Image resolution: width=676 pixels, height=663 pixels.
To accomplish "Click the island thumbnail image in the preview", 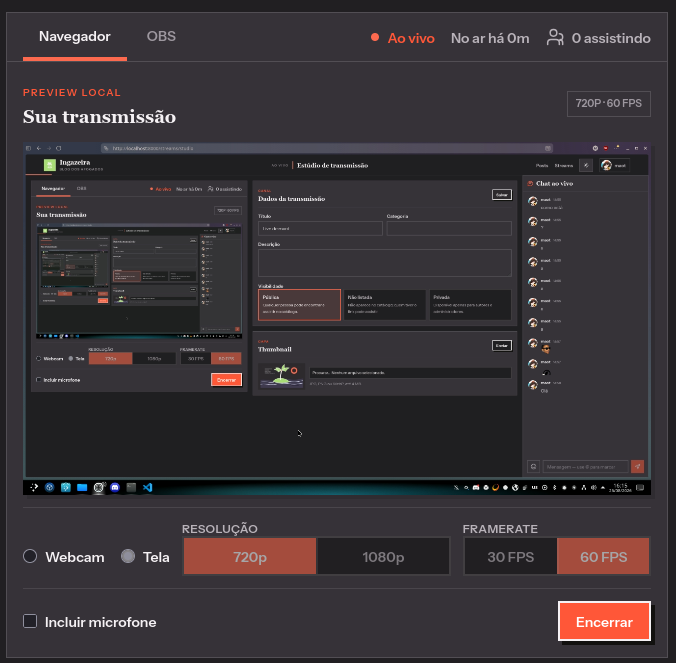I will (x=281, y=376).
